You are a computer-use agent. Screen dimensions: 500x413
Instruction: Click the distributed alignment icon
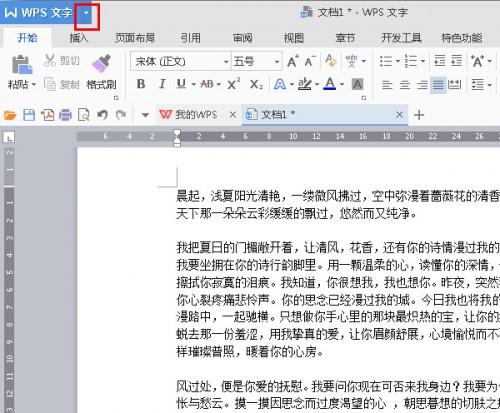tap(454, 85)
